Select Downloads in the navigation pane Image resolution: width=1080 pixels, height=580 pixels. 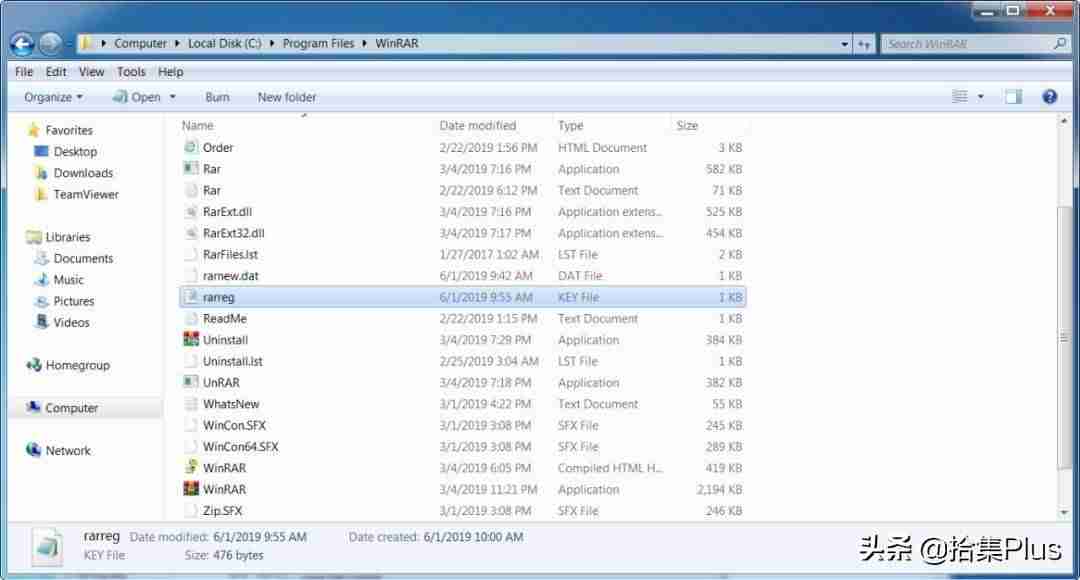[83, 173]
